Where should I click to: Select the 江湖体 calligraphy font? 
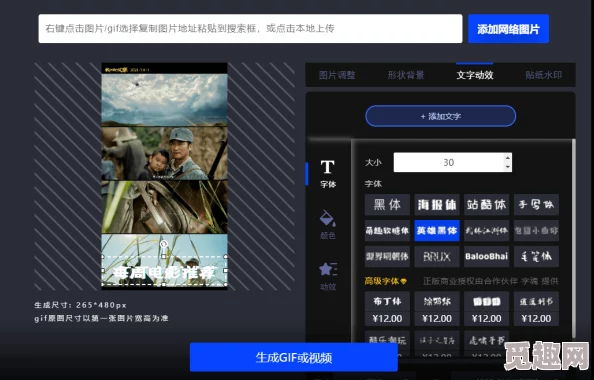[486, 230]
